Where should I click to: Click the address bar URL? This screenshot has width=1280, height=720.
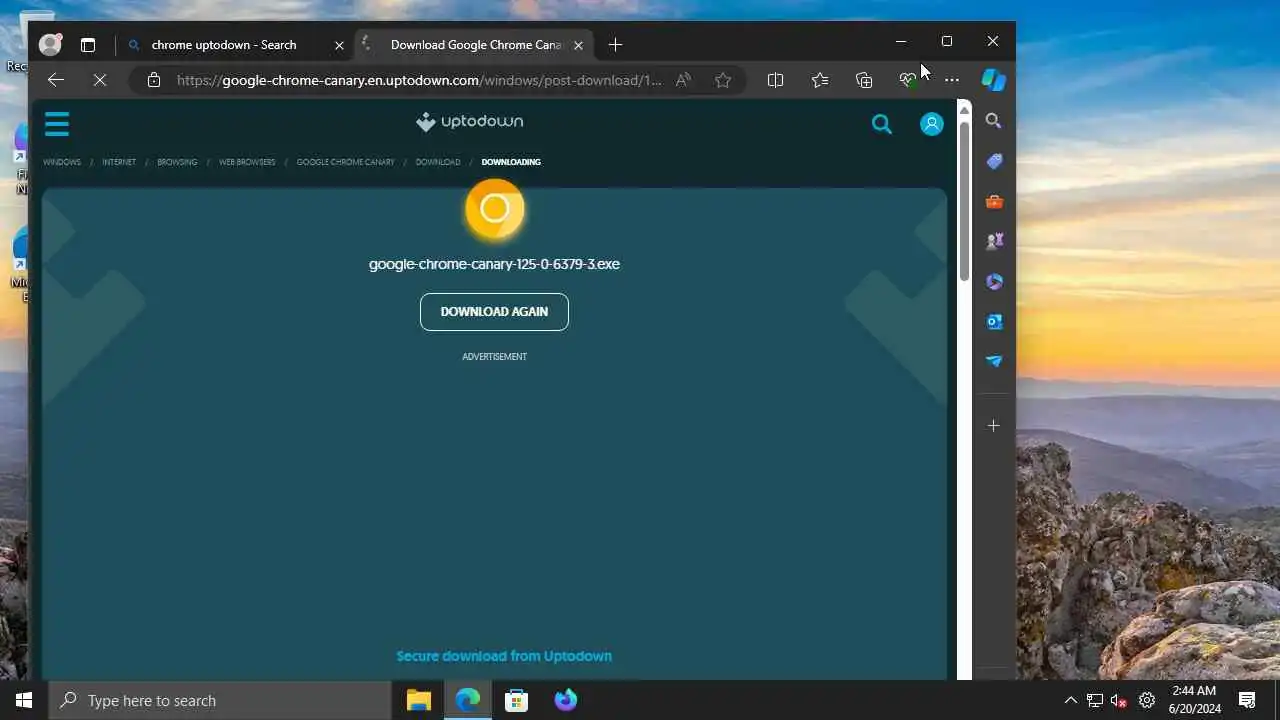[x=420, y=80]
